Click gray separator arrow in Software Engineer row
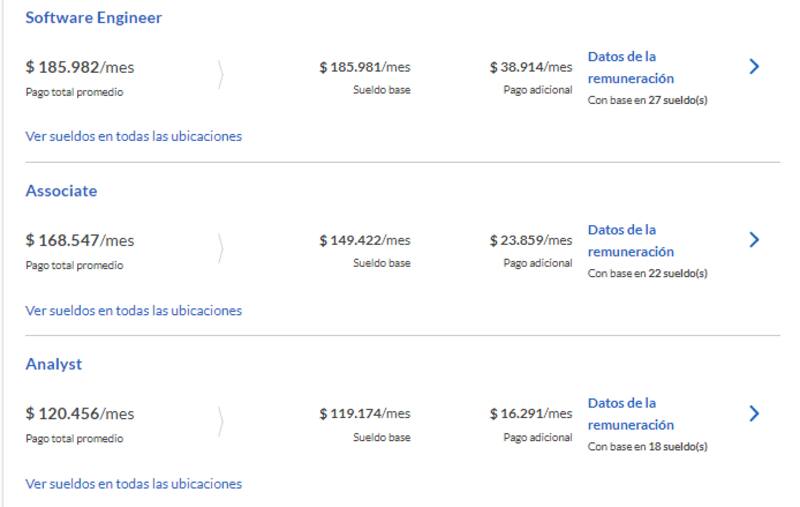The image size is (800, 507). [x=221, y=75]
